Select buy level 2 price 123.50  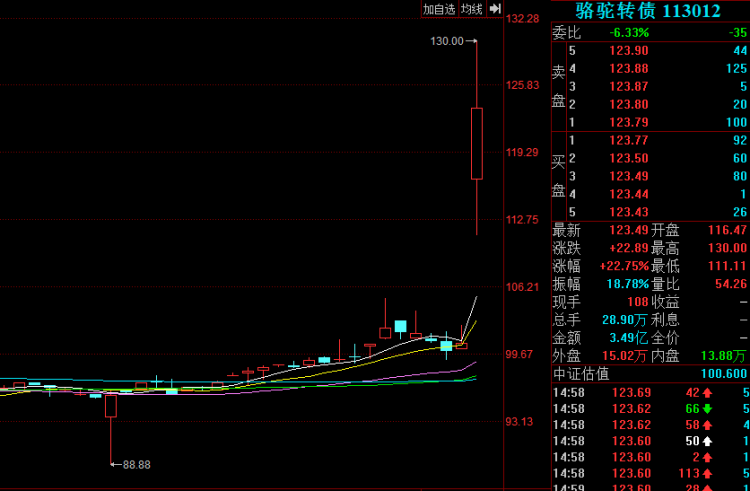click(629, 158)
